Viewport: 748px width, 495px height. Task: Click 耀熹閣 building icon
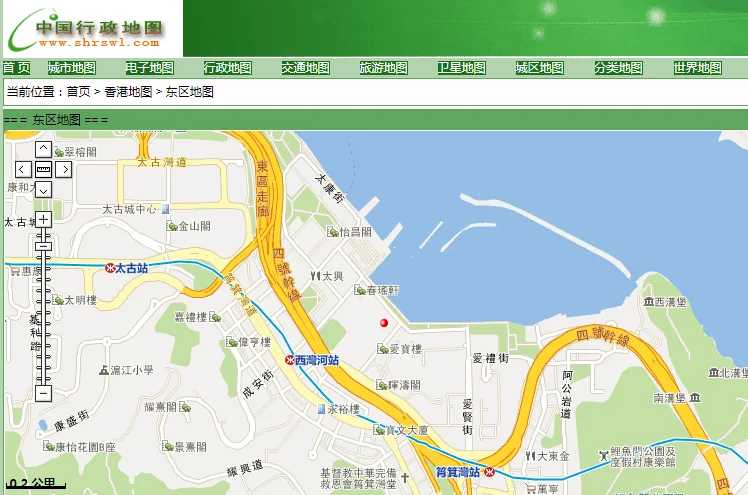(x=185, y=407)
